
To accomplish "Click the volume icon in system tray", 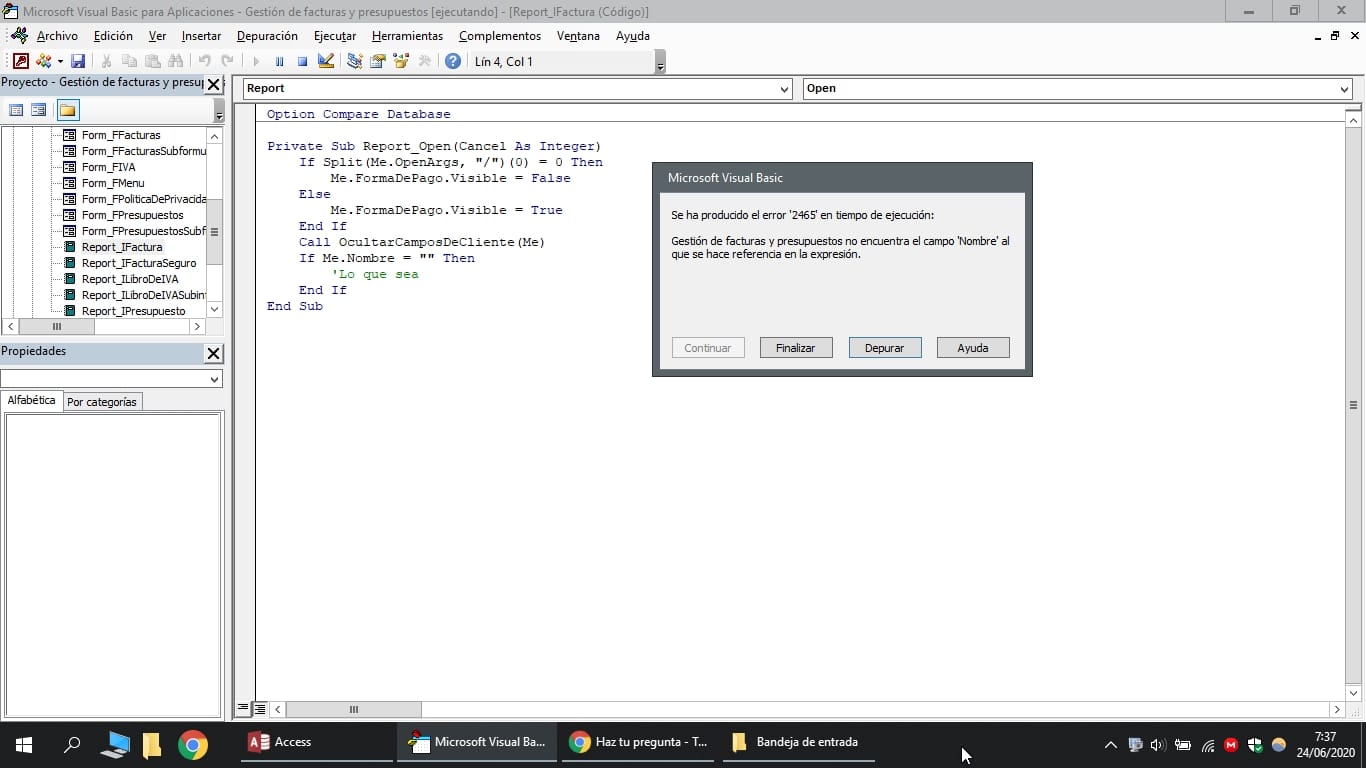I will tap(1158, 744).
